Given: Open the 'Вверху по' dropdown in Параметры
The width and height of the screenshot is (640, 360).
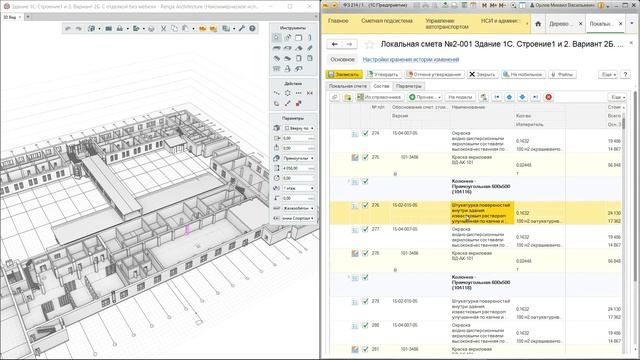Looking at the screenshot, I should click(299, 128).
